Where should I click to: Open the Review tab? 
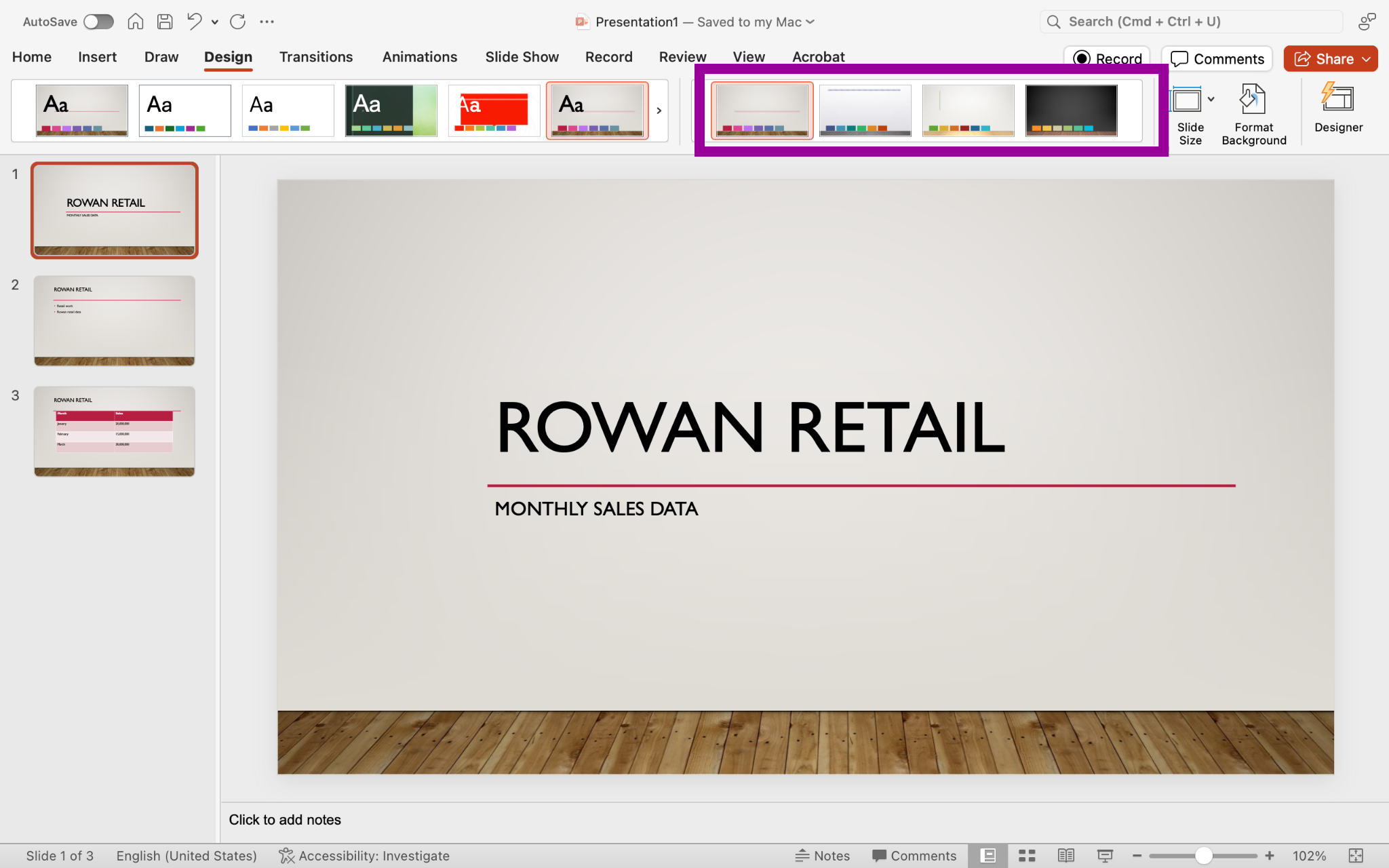pos(682,57)
